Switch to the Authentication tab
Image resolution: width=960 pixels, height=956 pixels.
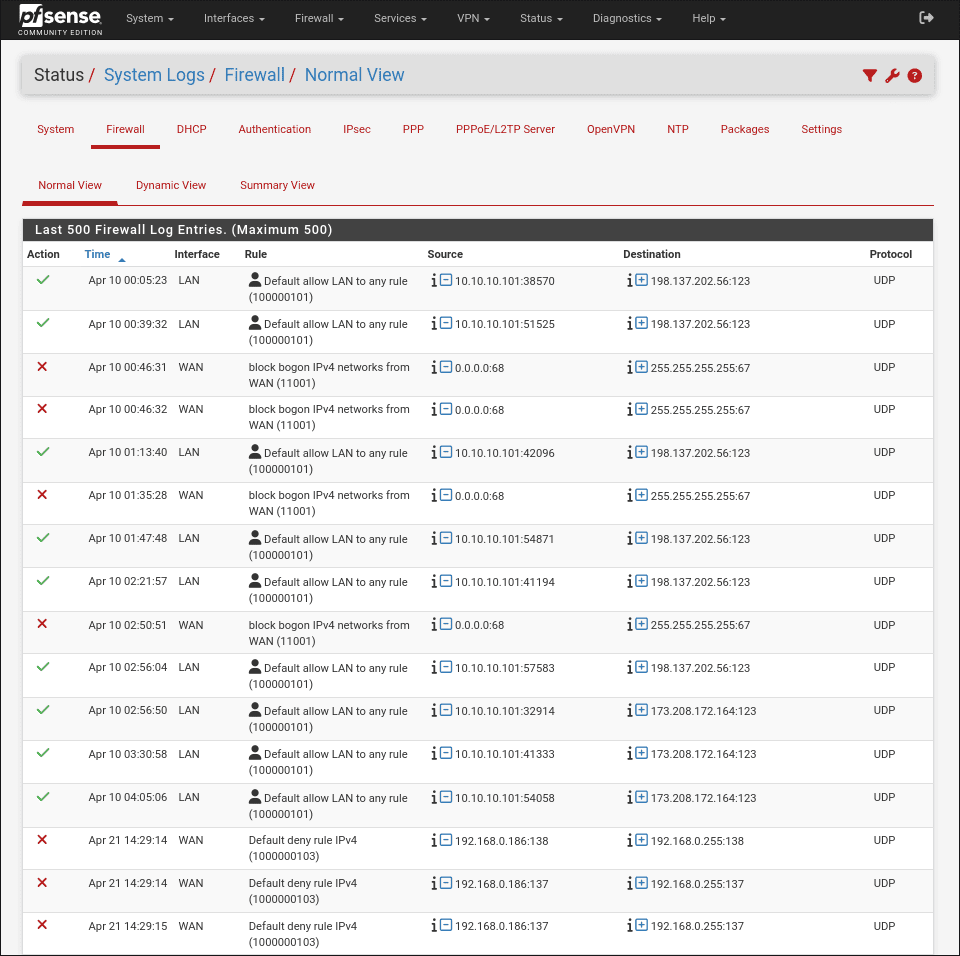point(275,129)
